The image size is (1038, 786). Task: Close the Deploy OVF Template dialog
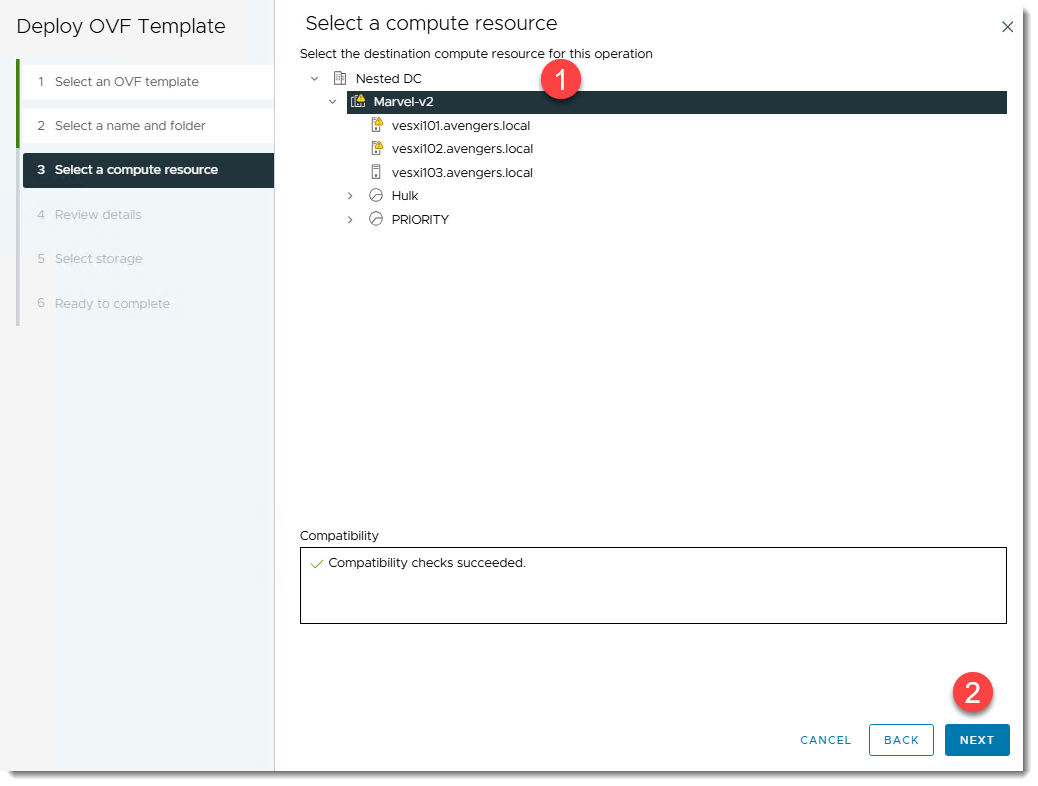click(x=1007, y=27)
